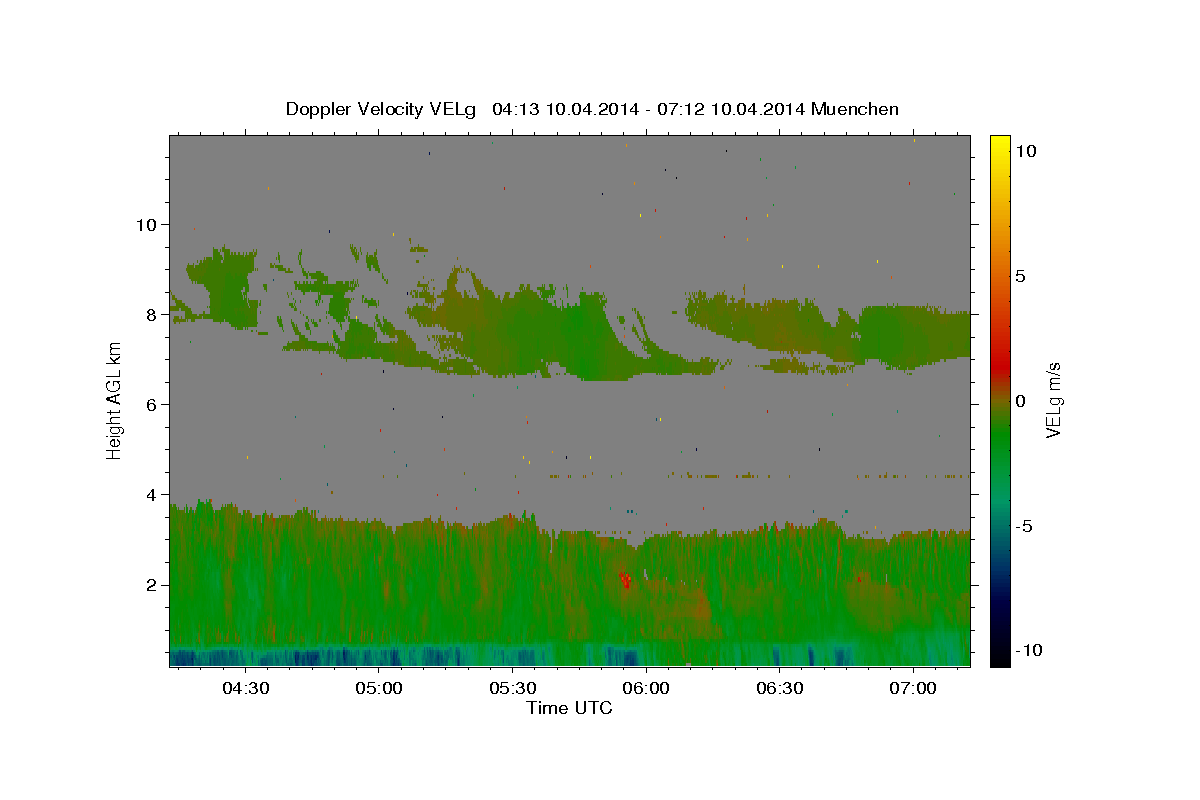
Task: Click the height tick label 8
Action: [152, 314]
